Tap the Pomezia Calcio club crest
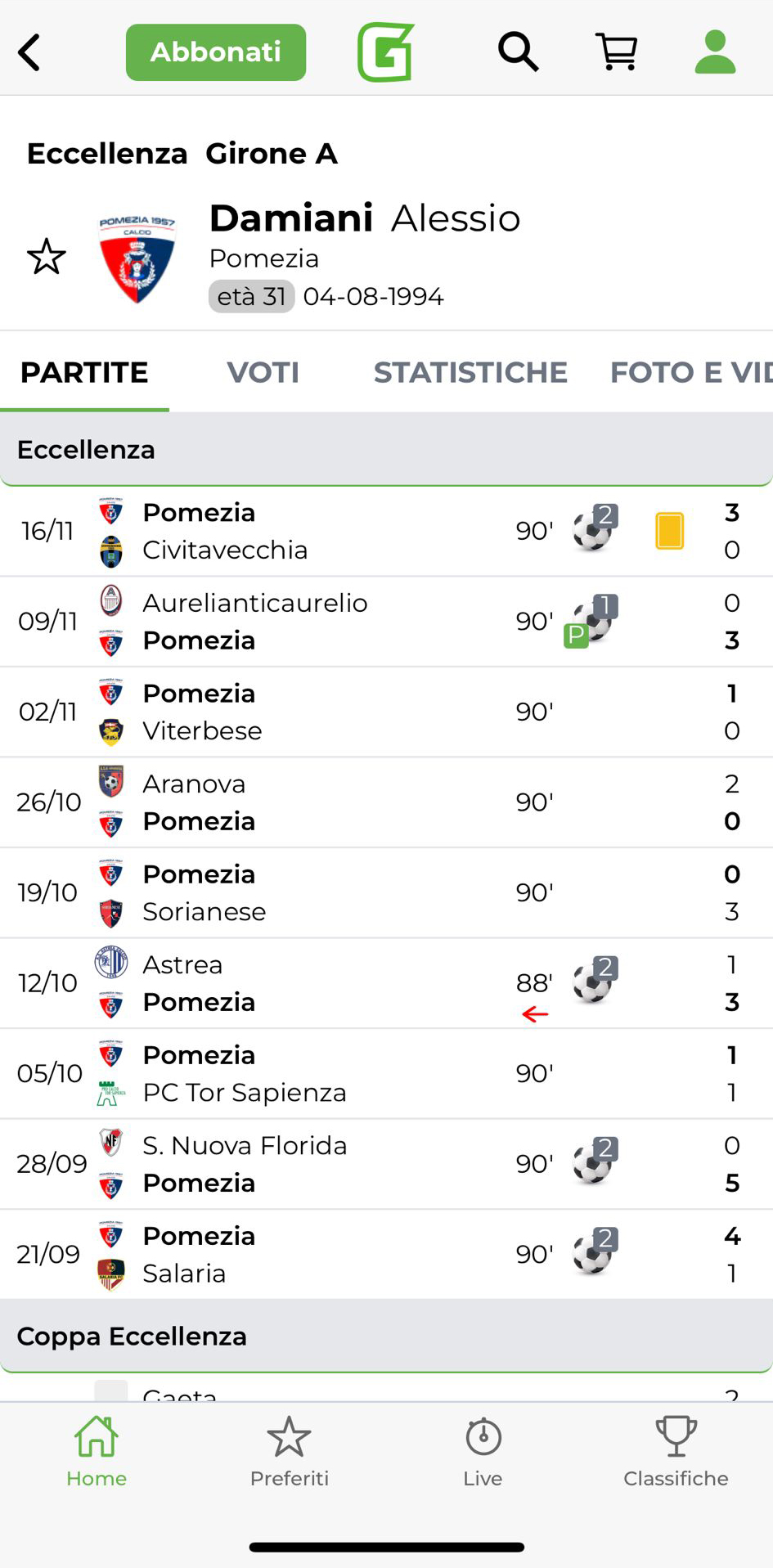The width and height of the screenshot is (773, 1568). (x=137, y=258)
